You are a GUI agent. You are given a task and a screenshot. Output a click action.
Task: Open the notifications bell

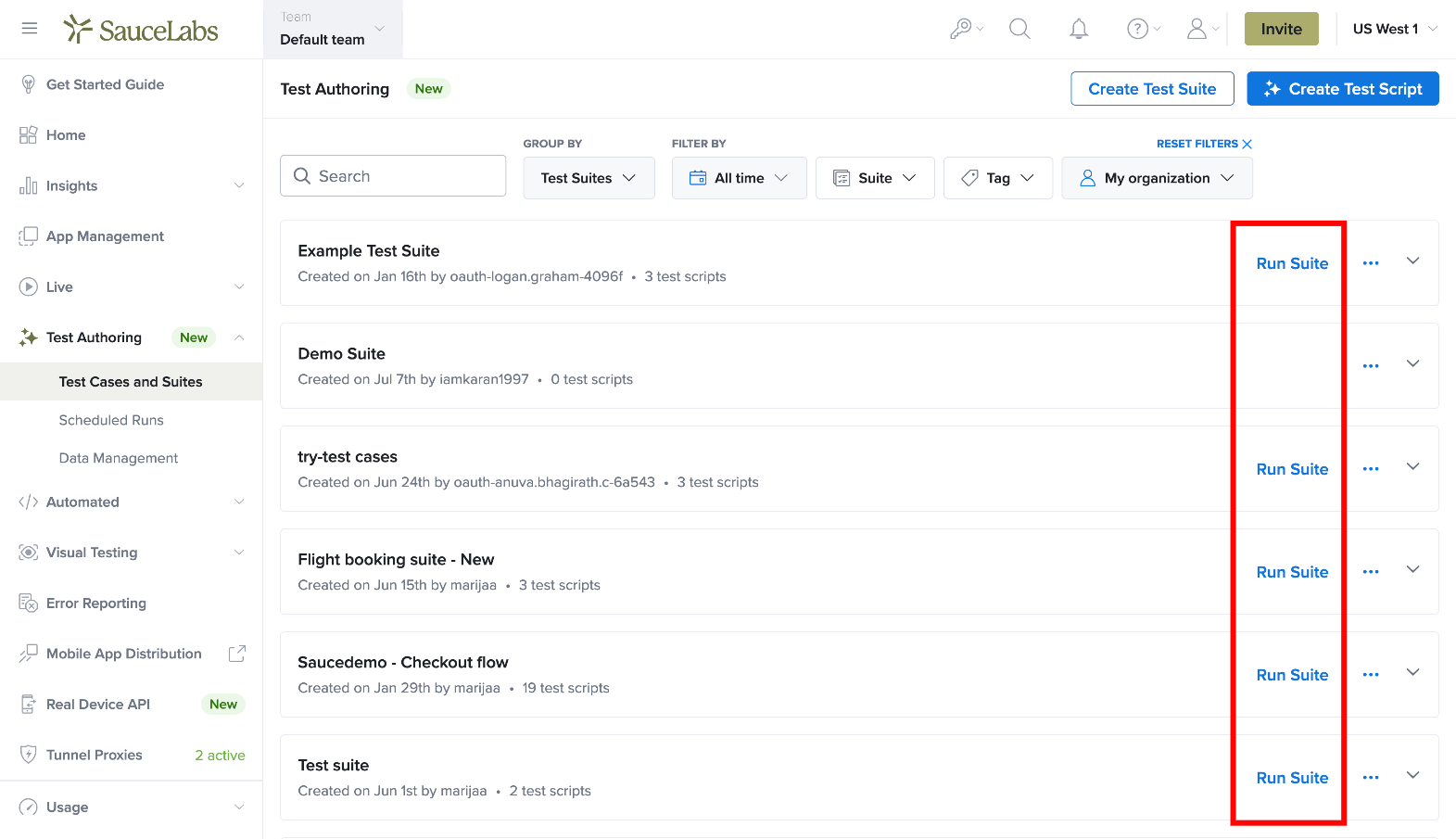1079,29
